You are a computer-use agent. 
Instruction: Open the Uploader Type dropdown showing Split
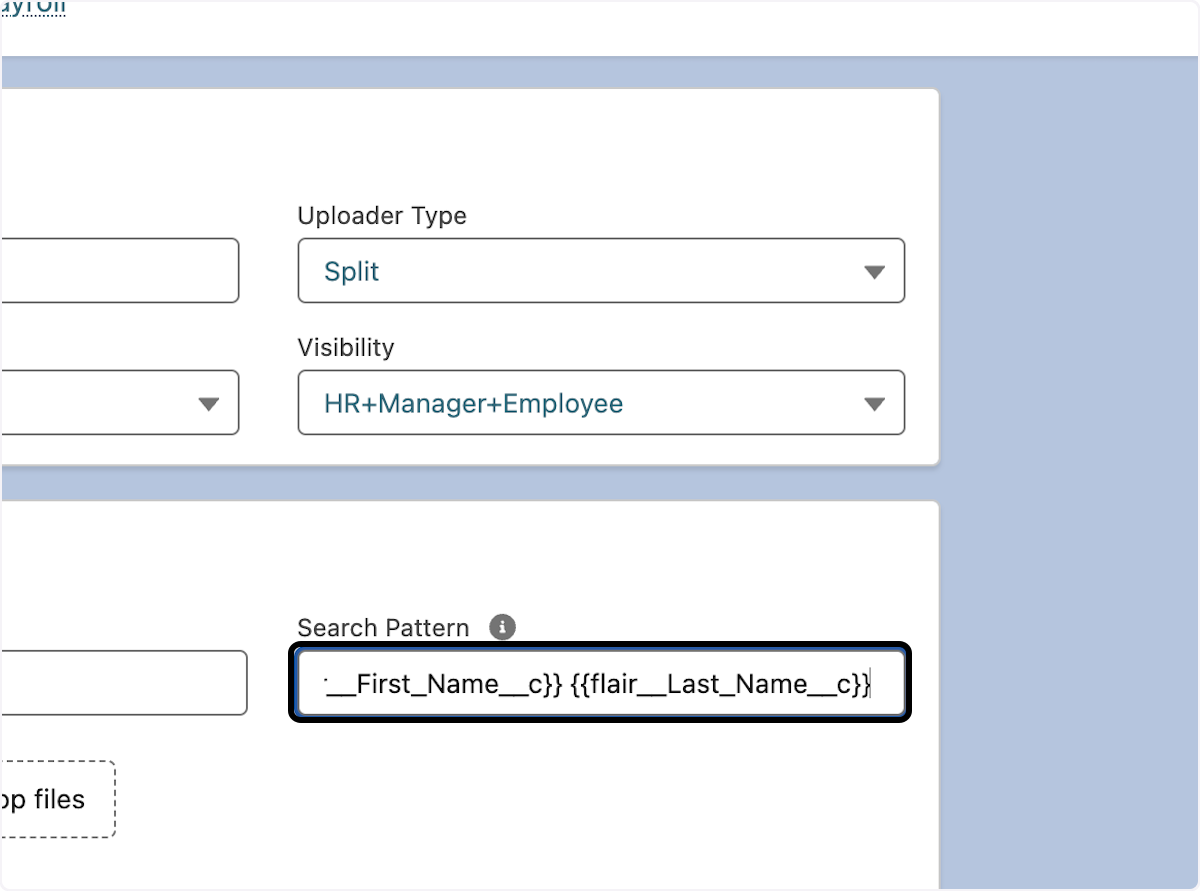point(600,271)
